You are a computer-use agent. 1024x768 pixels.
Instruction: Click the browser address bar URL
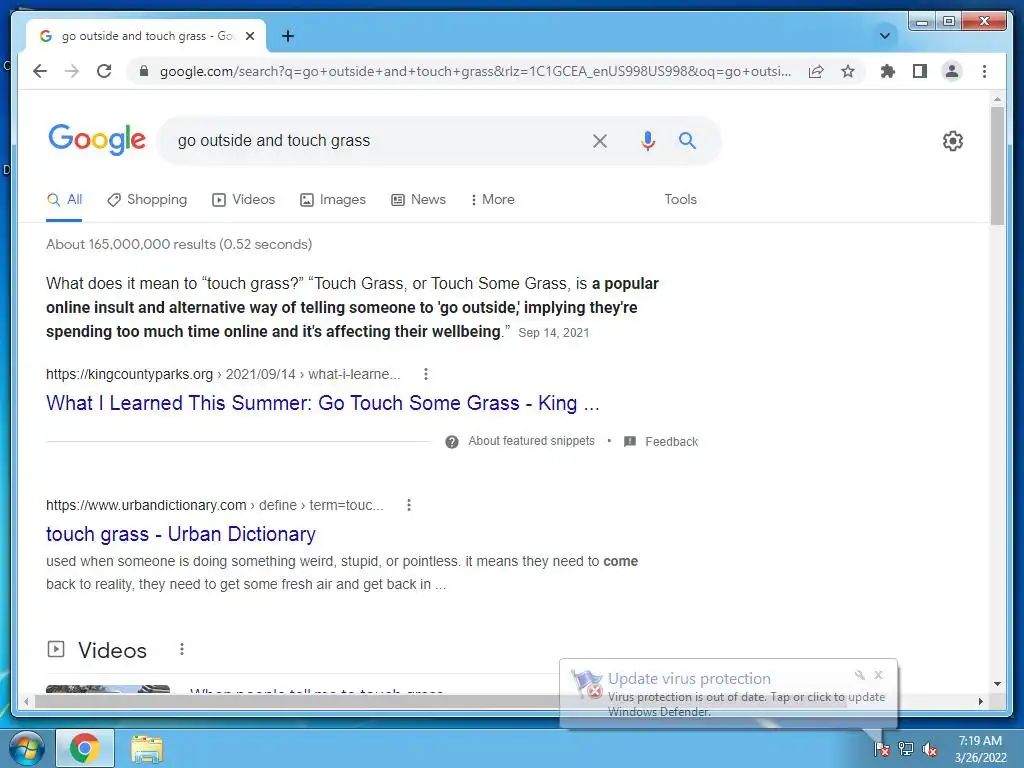click(475, 71)
